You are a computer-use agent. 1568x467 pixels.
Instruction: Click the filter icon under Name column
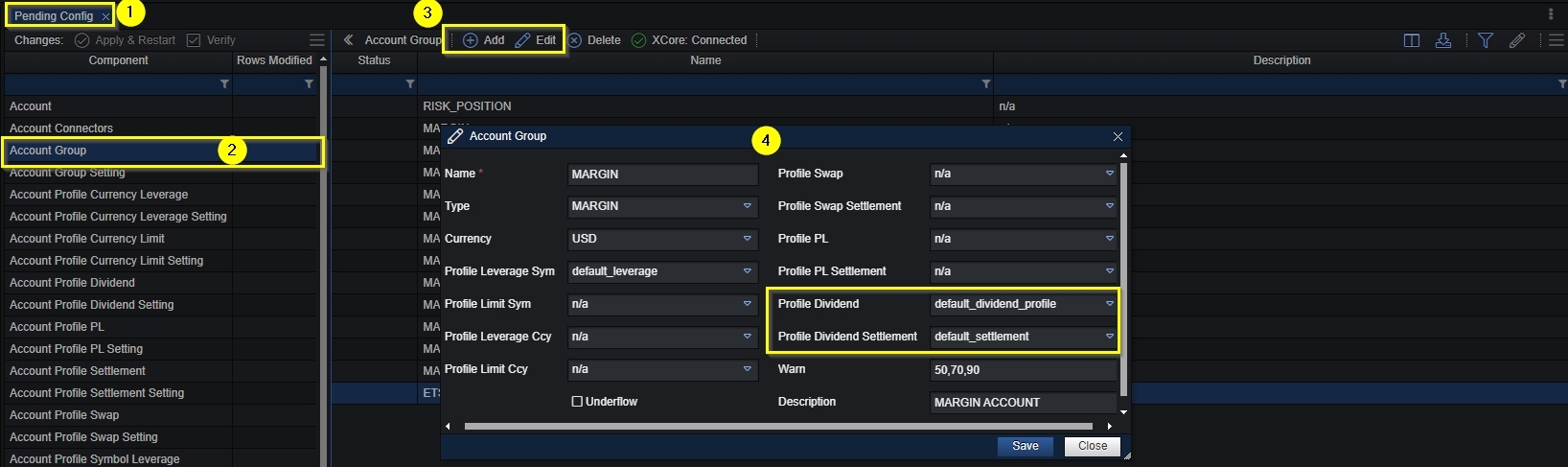pos(985,84)
